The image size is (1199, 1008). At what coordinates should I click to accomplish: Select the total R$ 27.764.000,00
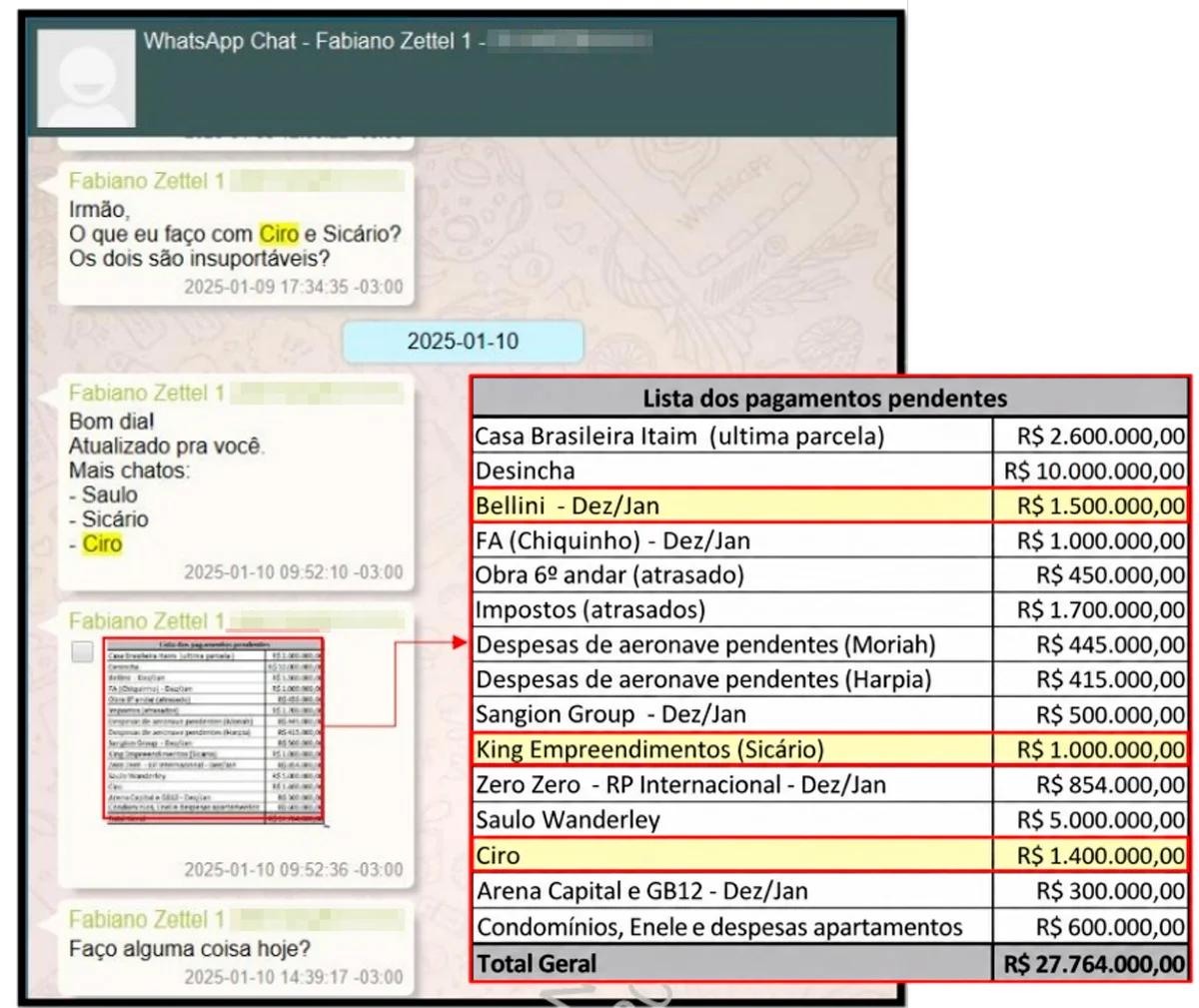point(1091,964)
